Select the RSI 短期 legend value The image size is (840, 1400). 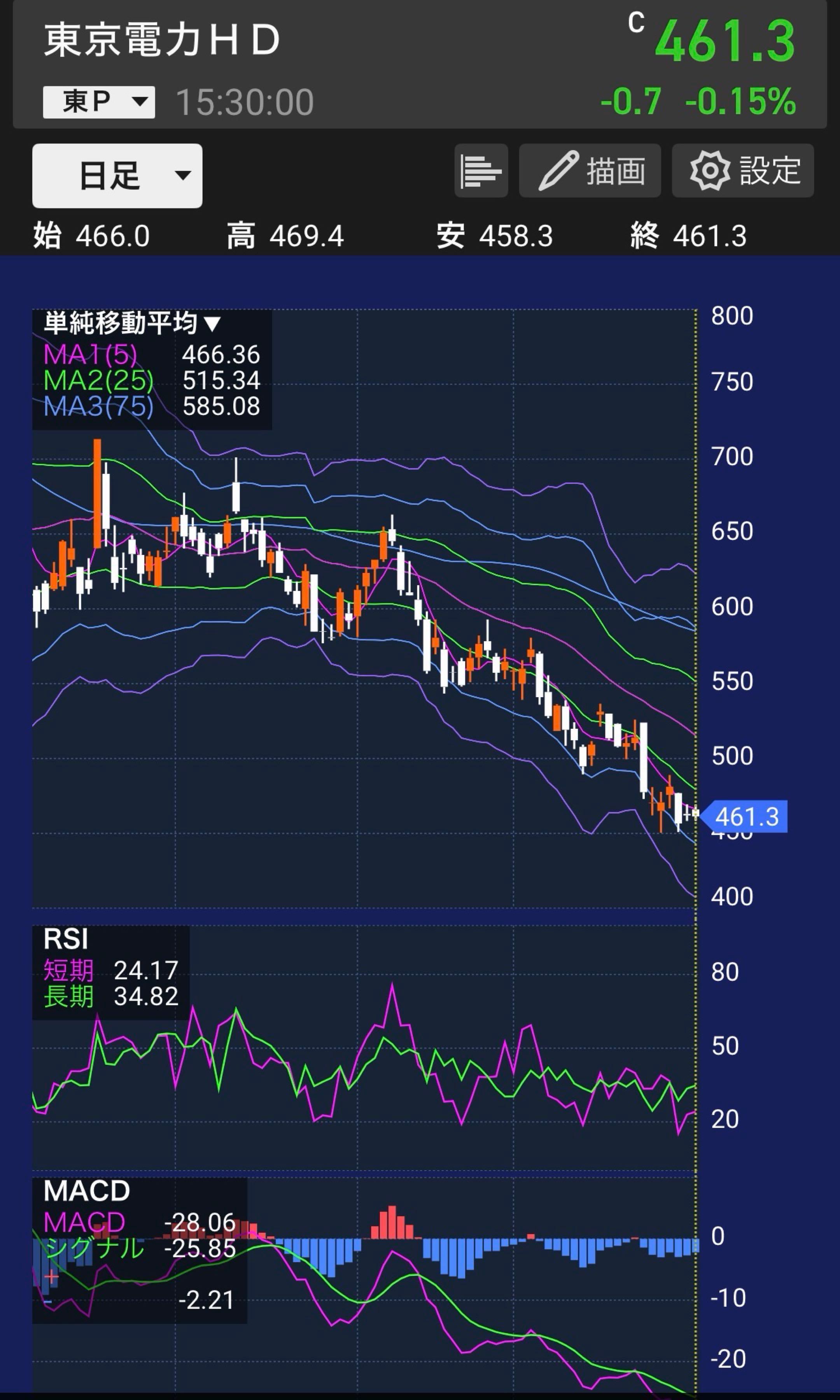(x=111, y=971)
